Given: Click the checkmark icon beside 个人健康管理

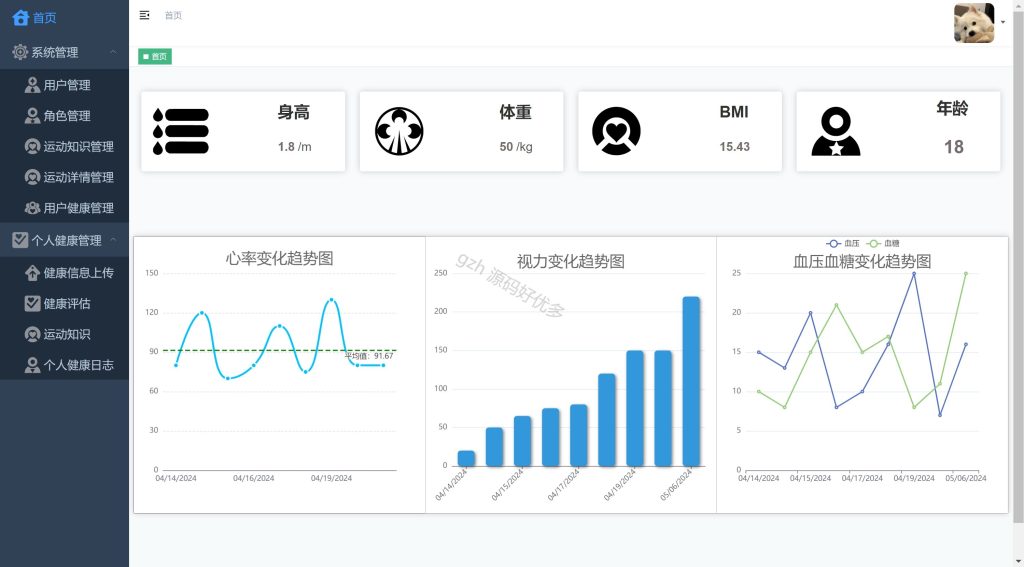Looking at the screenshot, I should click(x=20, y=240).
